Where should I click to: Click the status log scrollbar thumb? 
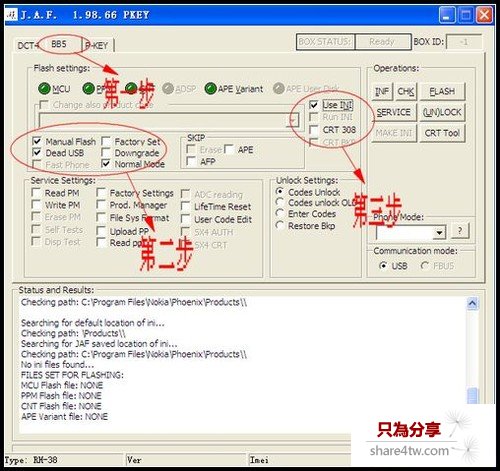coord(472,396)
